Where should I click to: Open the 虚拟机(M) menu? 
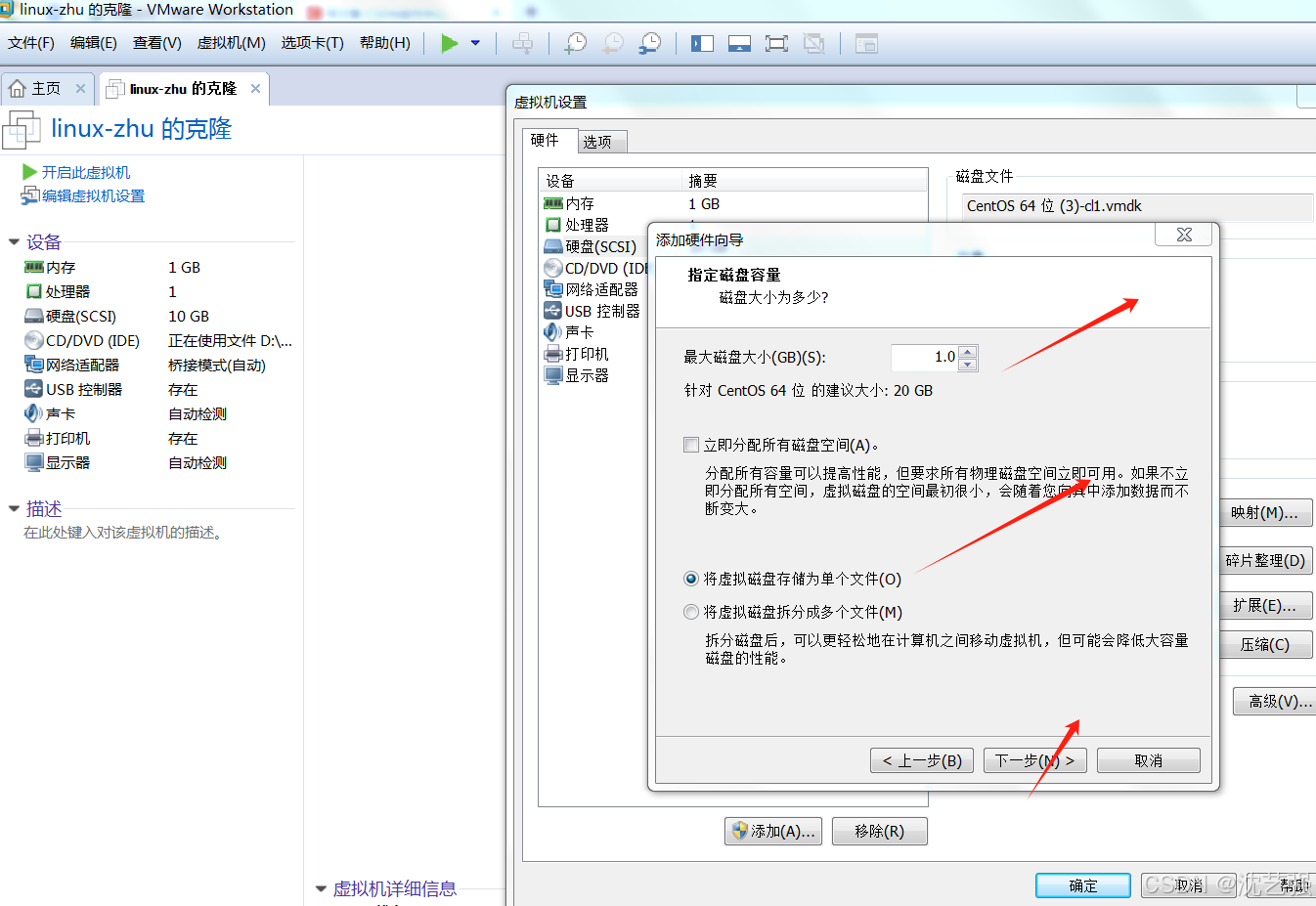tap(231, 43)
